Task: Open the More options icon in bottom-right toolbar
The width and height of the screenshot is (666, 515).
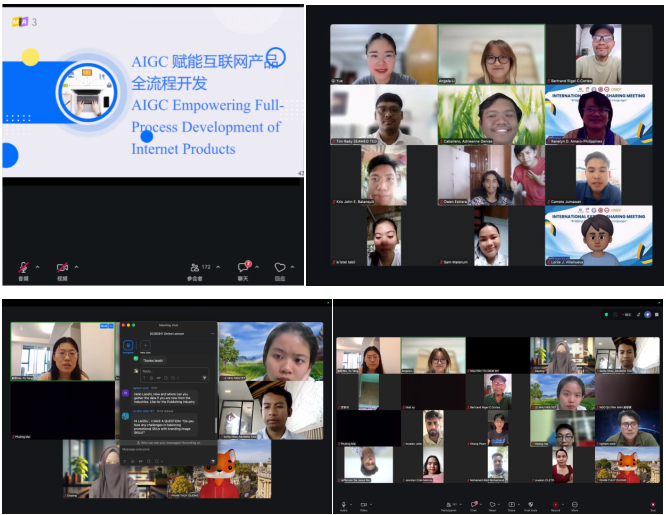Action: 575,504
